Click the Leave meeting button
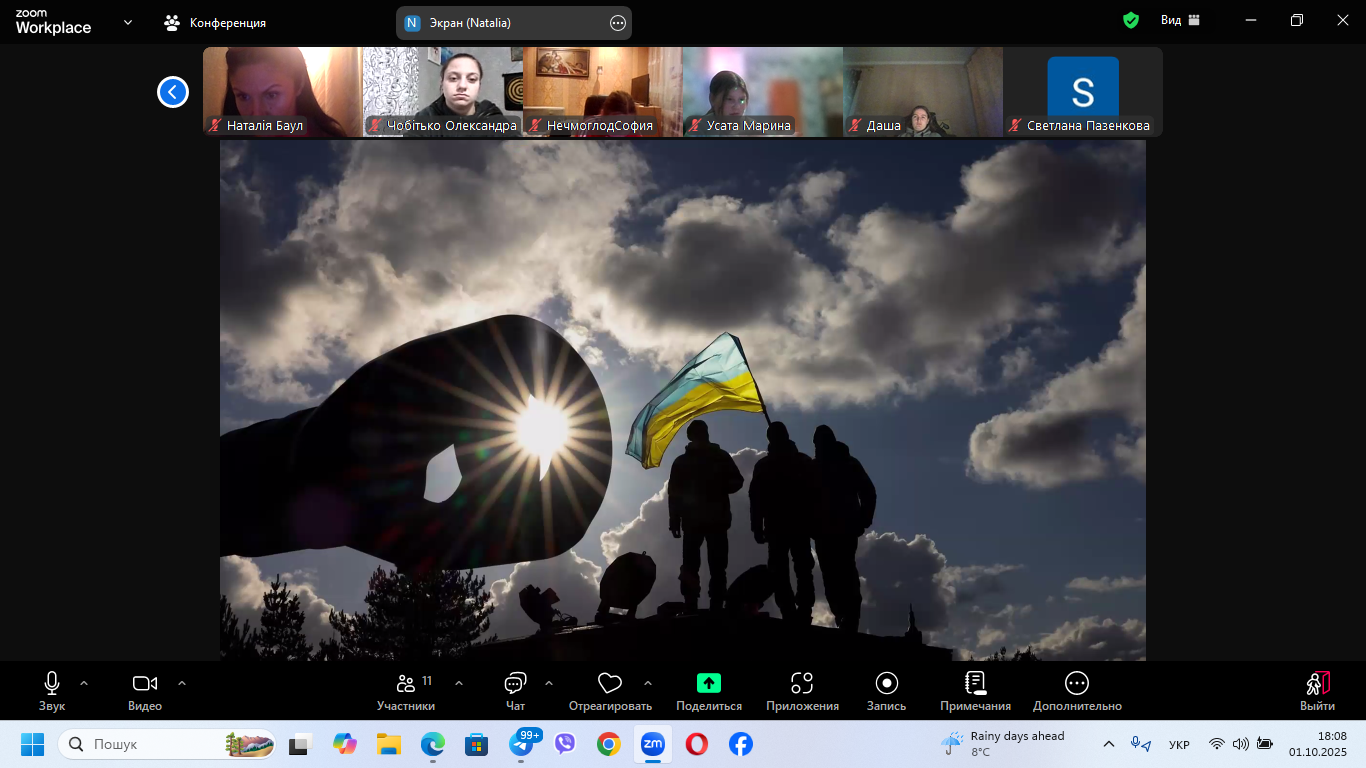The height and width of the screenshot is (768, 1366). [1317, 690]
